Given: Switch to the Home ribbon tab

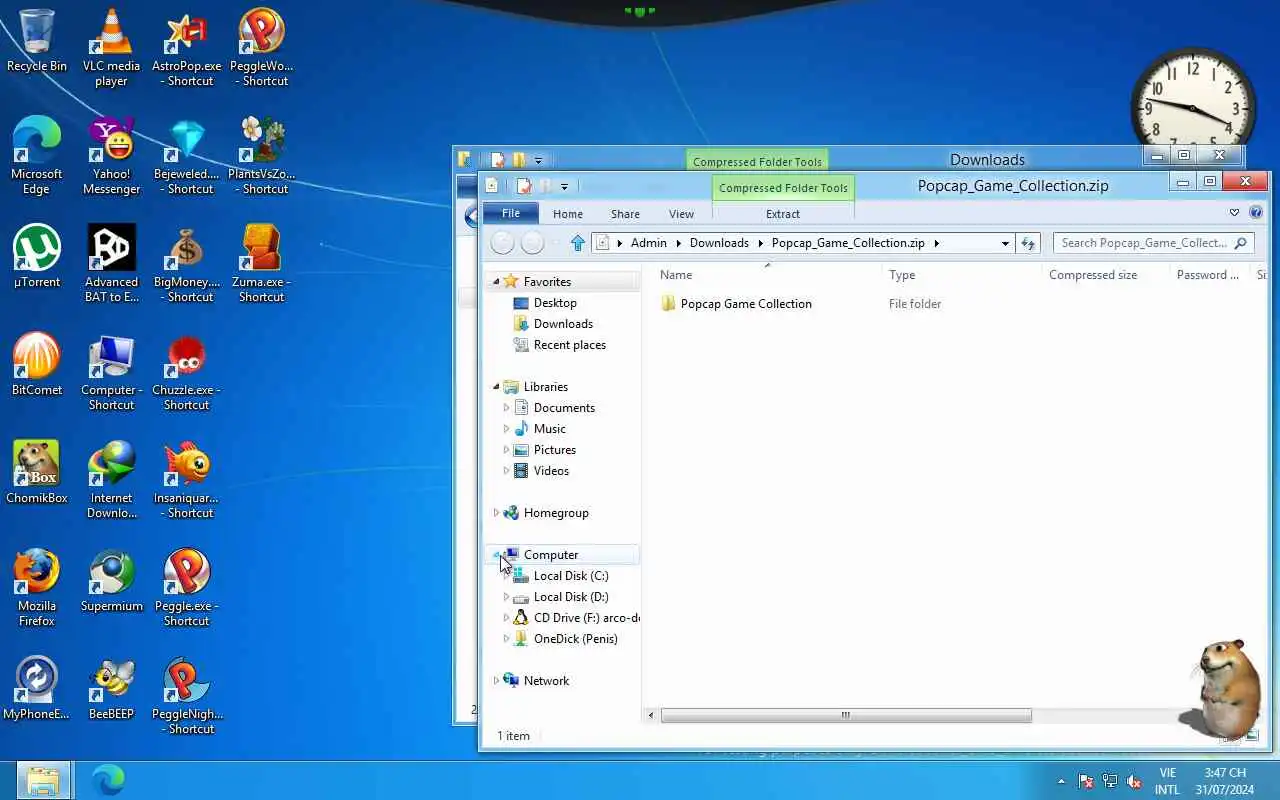Looking at the screenshot, I should [568, 214].
